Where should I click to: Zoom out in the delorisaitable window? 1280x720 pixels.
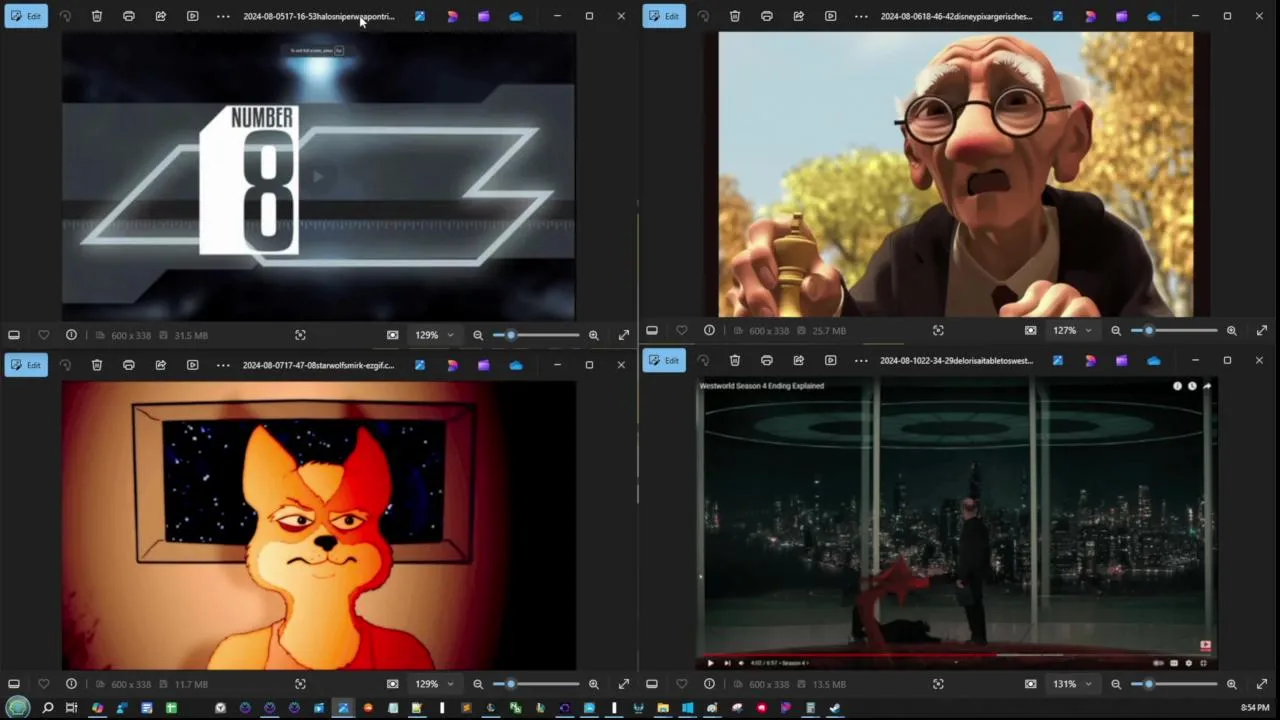click(1116, 684)
